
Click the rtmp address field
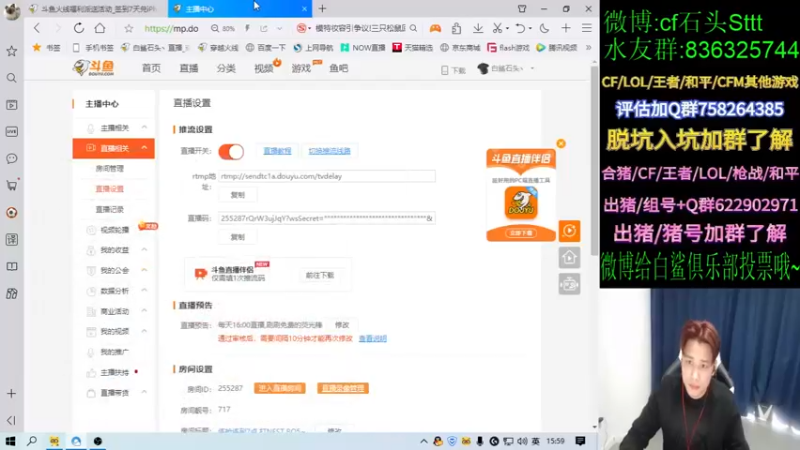coord(327,176)
